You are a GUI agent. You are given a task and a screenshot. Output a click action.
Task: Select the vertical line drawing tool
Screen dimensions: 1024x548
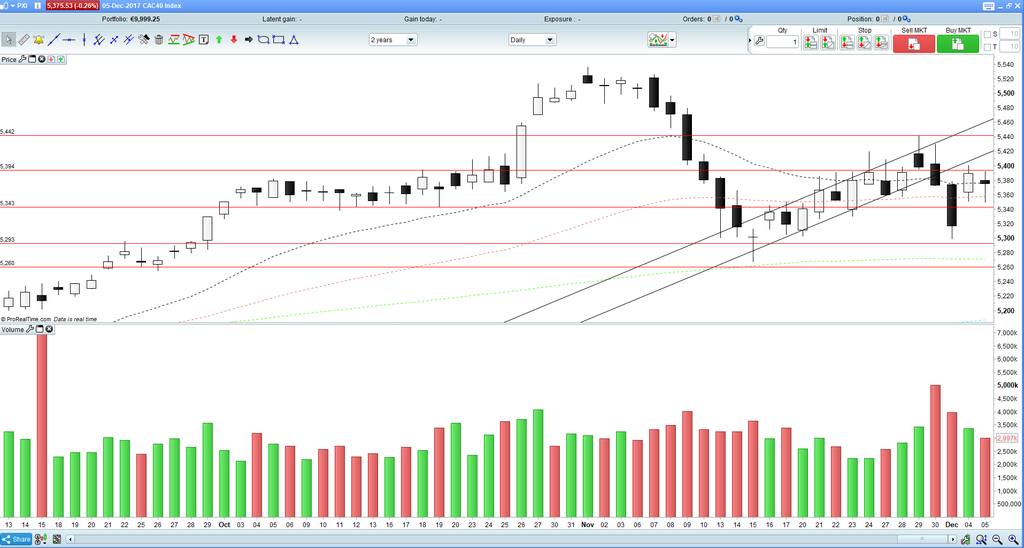point(84,39)
